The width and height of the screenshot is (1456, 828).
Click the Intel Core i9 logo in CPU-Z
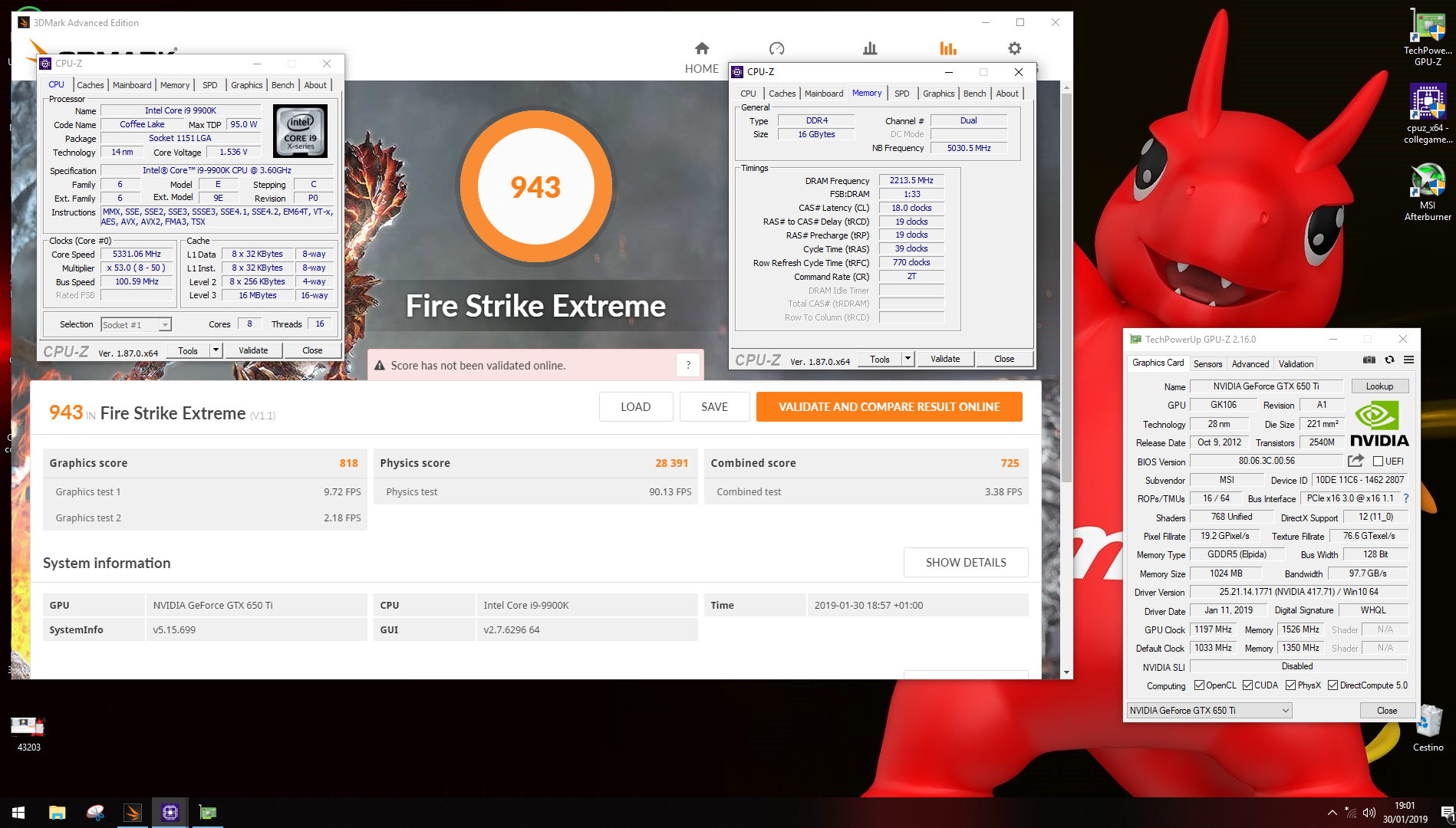click(300, 131)
